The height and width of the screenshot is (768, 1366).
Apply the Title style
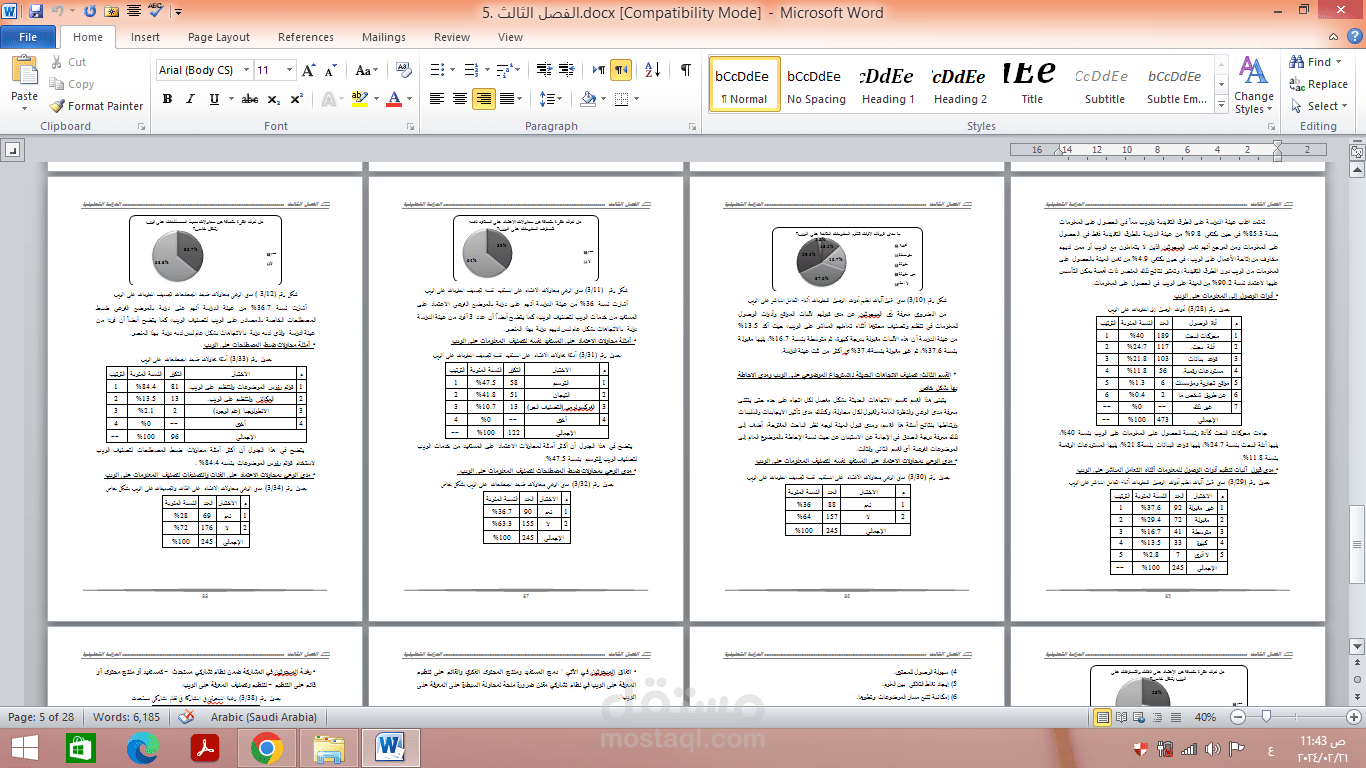(1032, 86)
